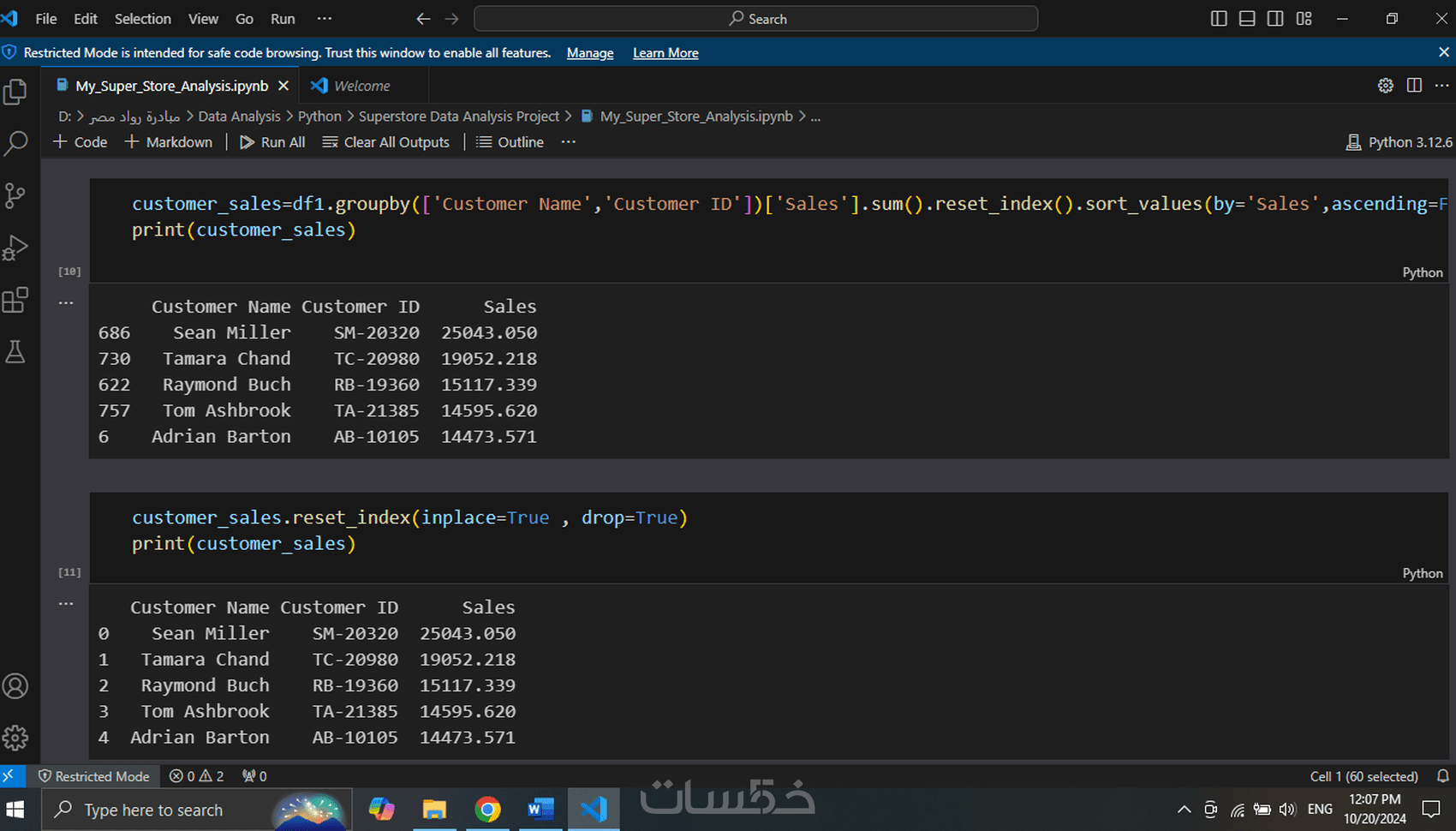
Task: Open the Accounts icon in the activity bar
Action: (16, 685)
